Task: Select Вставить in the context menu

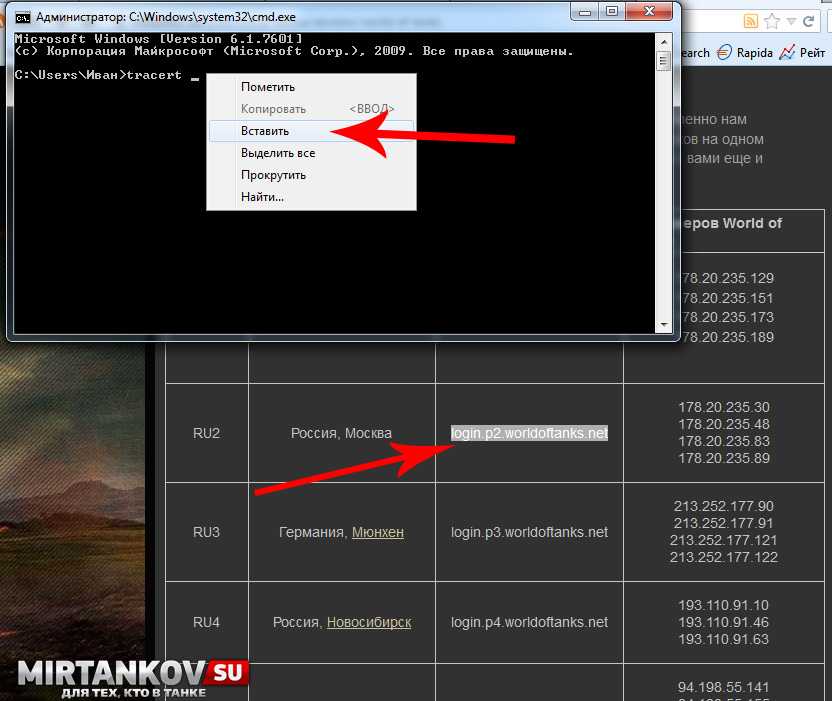Action: click(265, 131)
